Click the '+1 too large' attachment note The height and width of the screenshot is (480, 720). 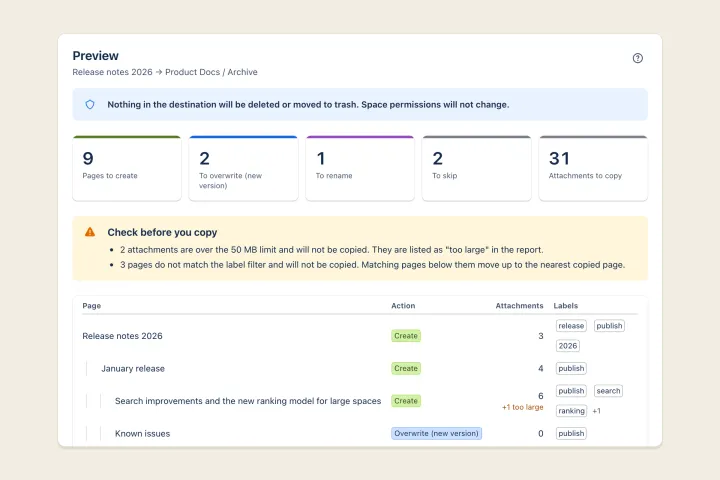pyautogui.click(x=523, y=407)
